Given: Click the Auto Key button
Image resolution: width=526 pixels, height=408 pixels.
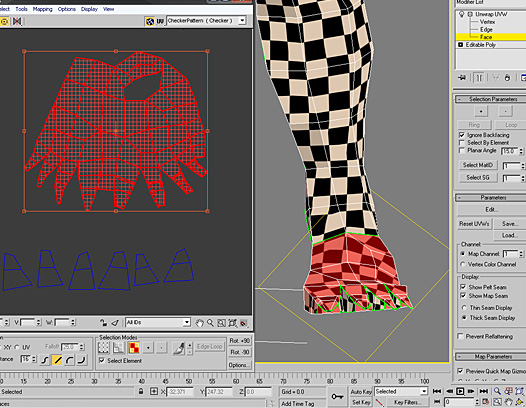Looking at the screenshot, I should [361, 392].
